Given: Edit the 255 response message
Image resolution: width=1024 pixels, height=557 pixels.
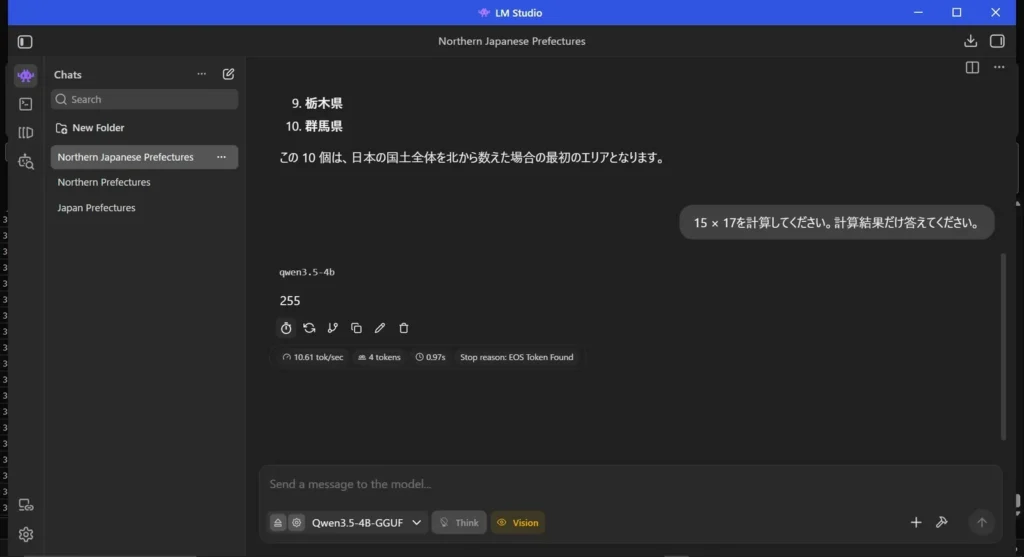Looking at the screenshot, I should point(379,328).
